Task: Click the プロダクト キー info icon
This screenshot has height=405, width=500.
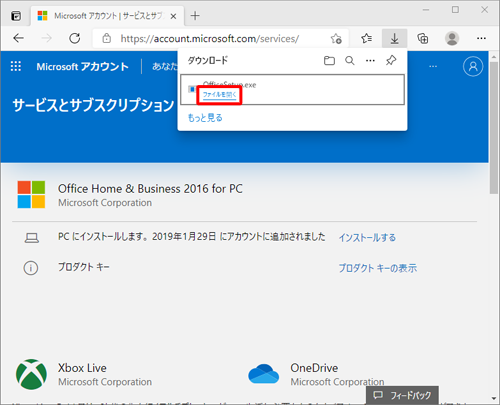Action: pyautogui.click(x=31, y=268)
